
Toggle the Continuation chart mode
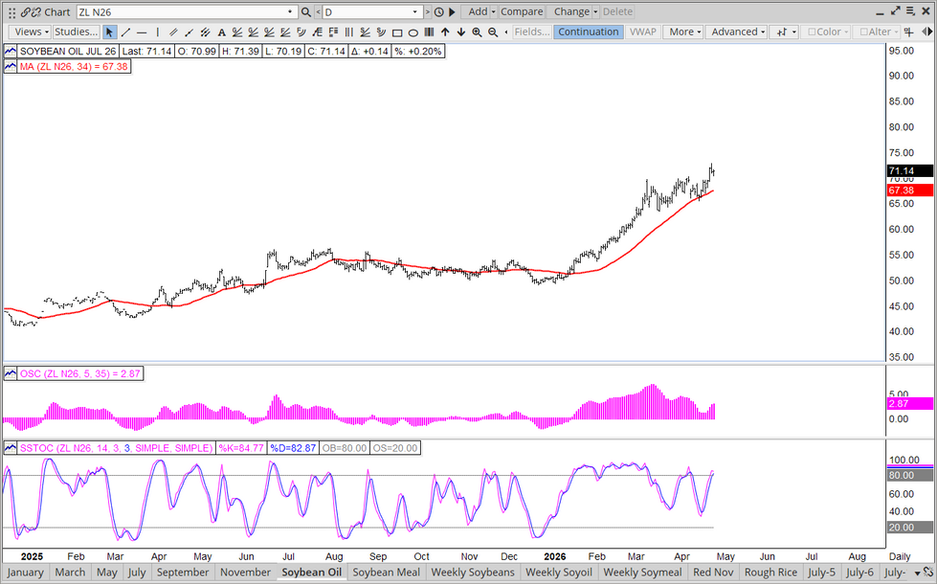point(588,32)
